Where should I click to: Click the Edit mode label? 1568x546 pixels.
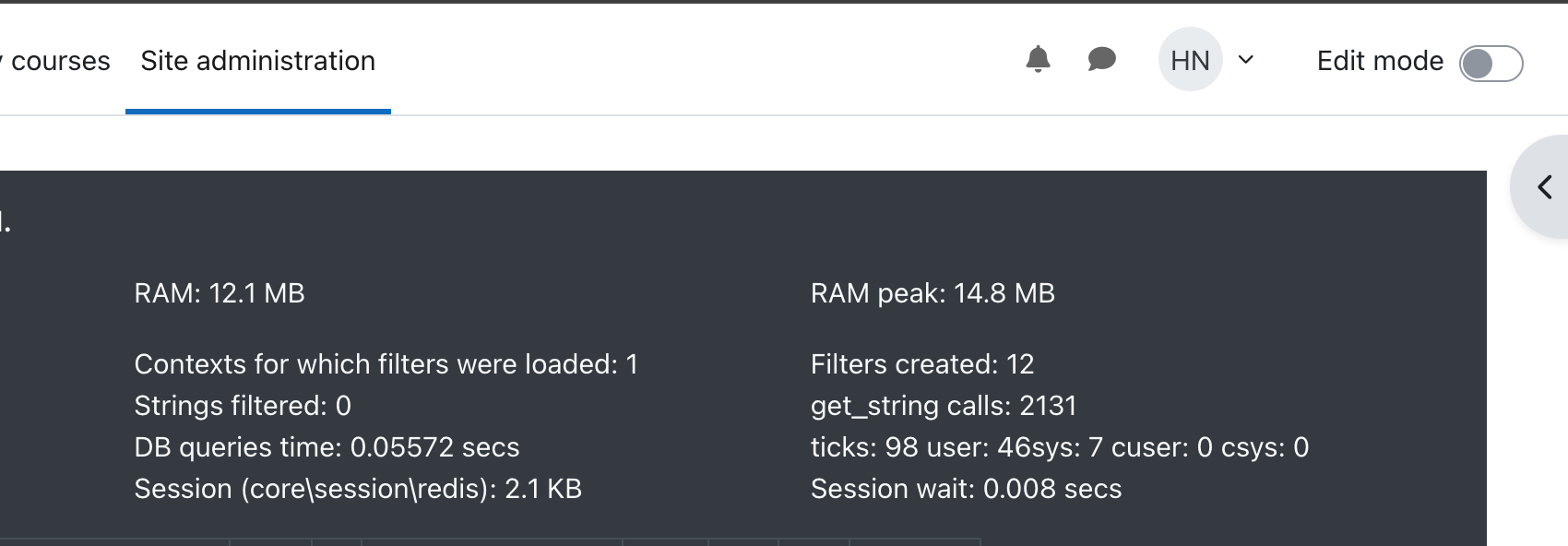(x=1380, y=61)
